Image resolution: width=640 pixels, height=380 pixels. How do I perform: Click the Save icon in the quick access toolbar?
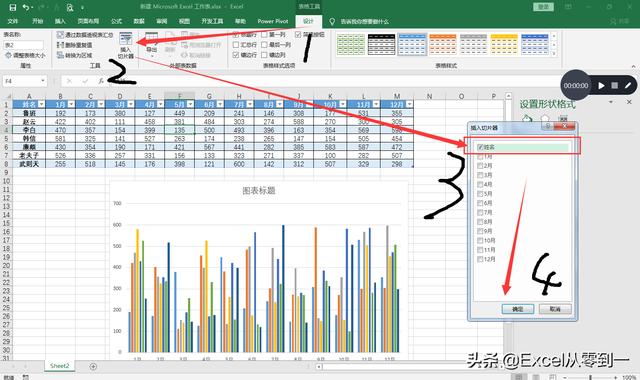[x=13, y=7]
